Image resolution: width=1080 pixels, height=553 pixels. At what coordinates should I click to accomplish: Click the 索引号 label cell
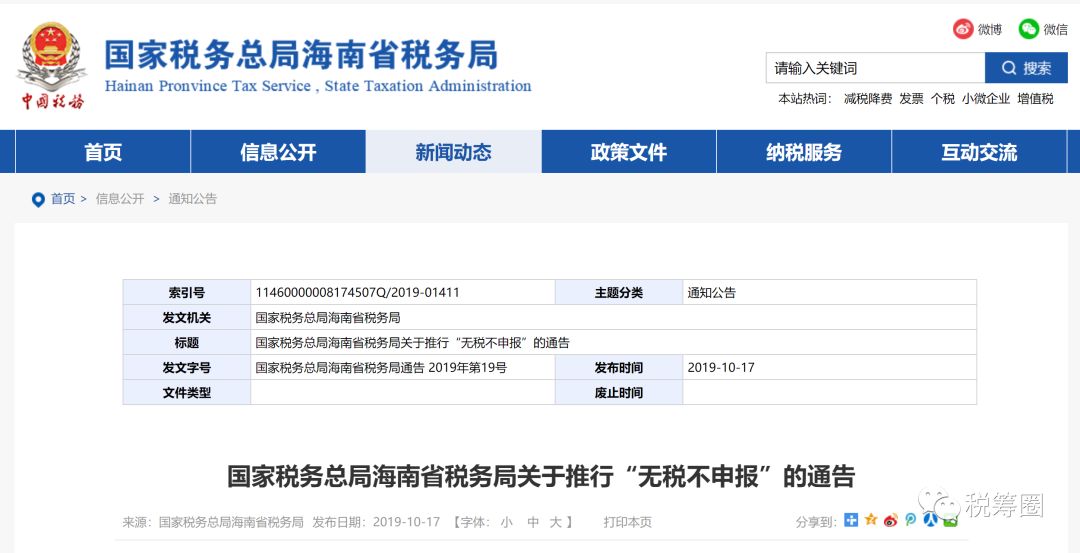click(187, 293)
